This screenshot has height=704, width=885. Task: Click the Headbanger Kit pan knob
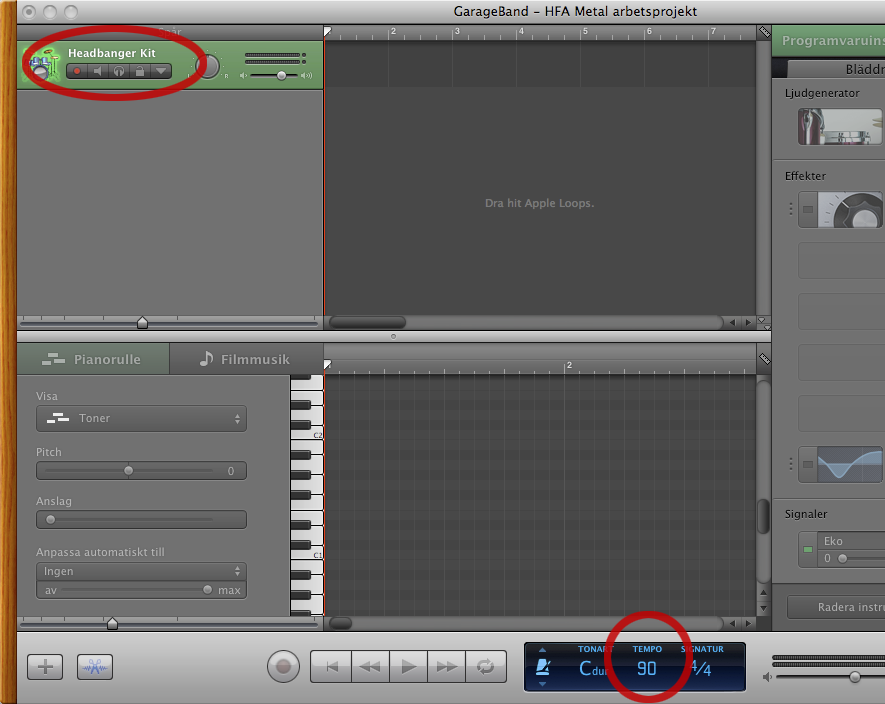coord(208,66)
